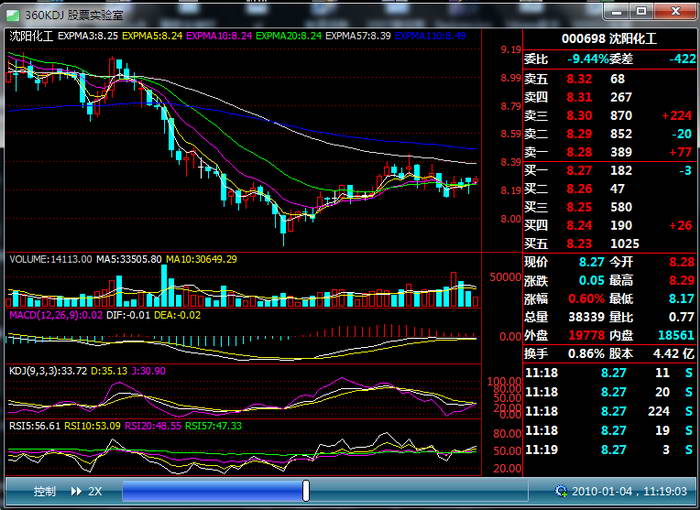Screen dimensions: 700x510
Task: Click the 买五 volume 1025
Action: click(625, 244)
